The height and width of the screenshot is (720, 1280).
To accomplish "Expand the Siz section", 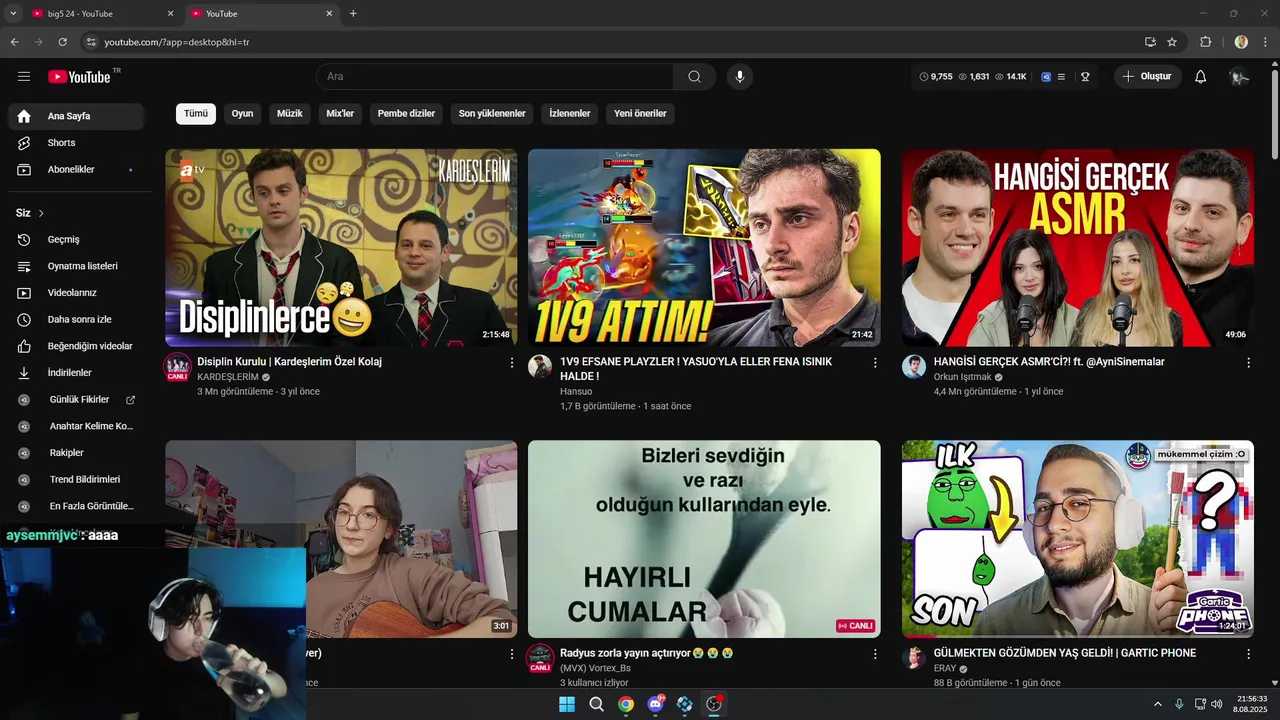I will click(30, 213).
